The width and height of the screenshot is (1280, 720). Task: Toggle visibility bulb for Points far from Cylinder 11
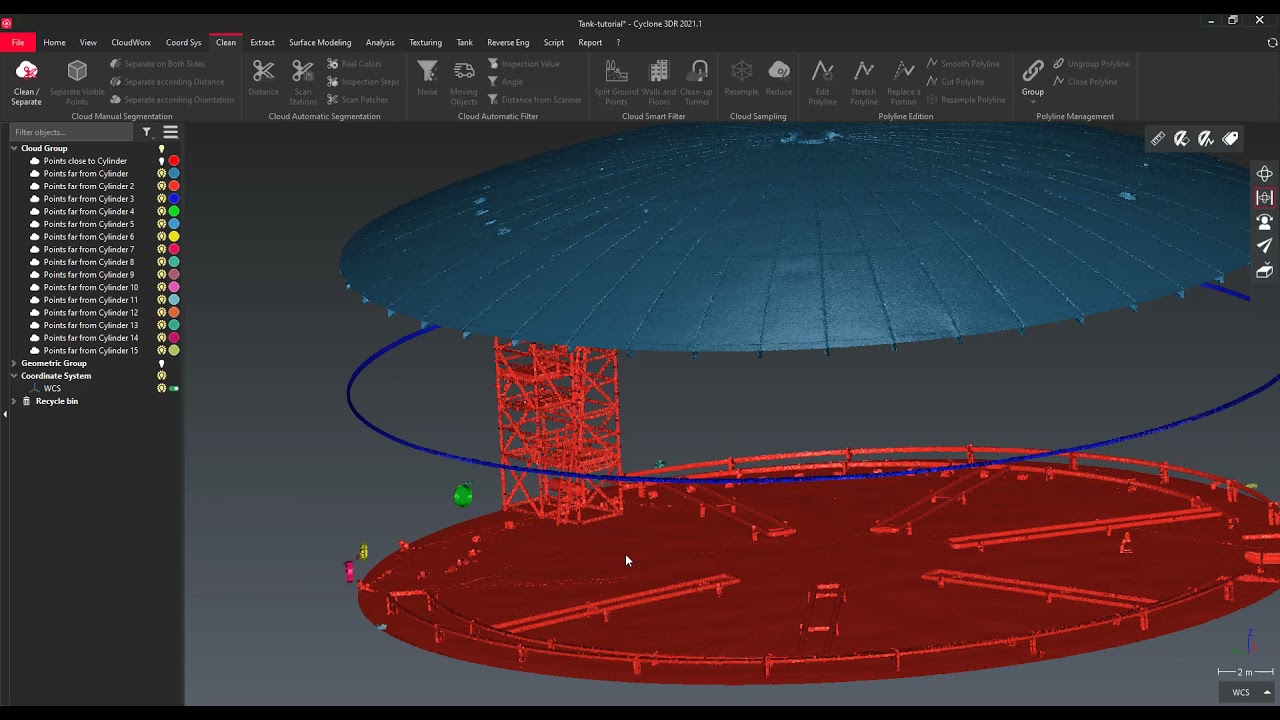coord(161,300)
